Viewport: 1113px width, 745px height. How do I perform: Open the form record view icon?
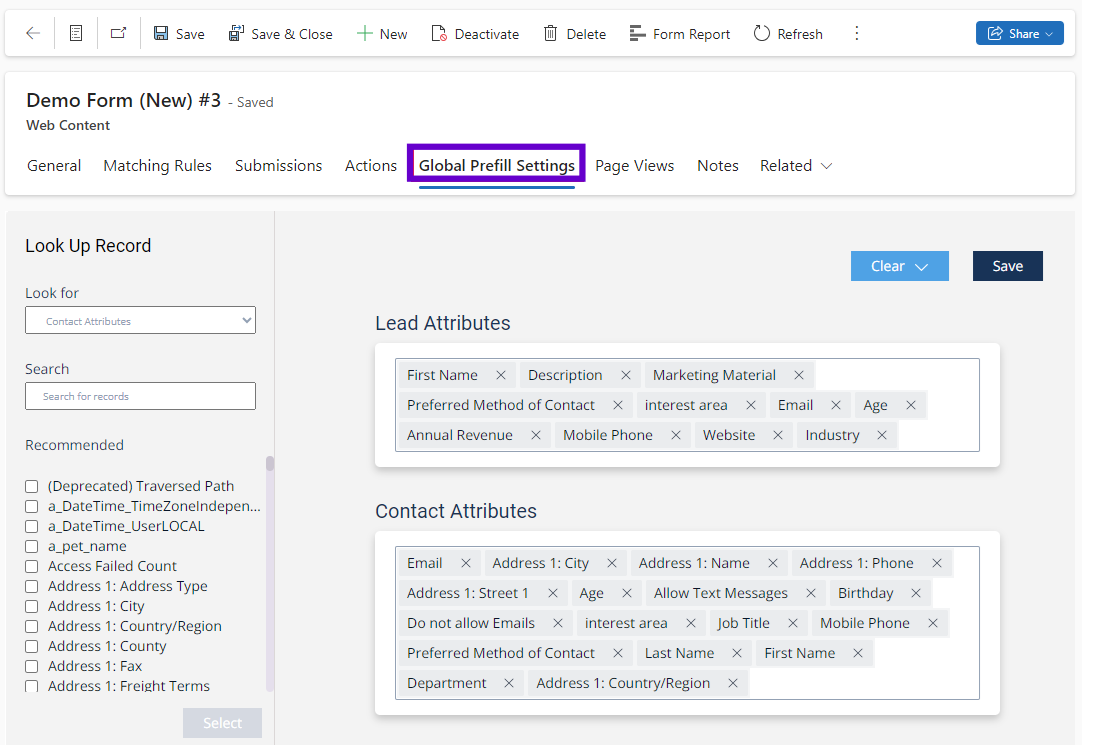76,33
